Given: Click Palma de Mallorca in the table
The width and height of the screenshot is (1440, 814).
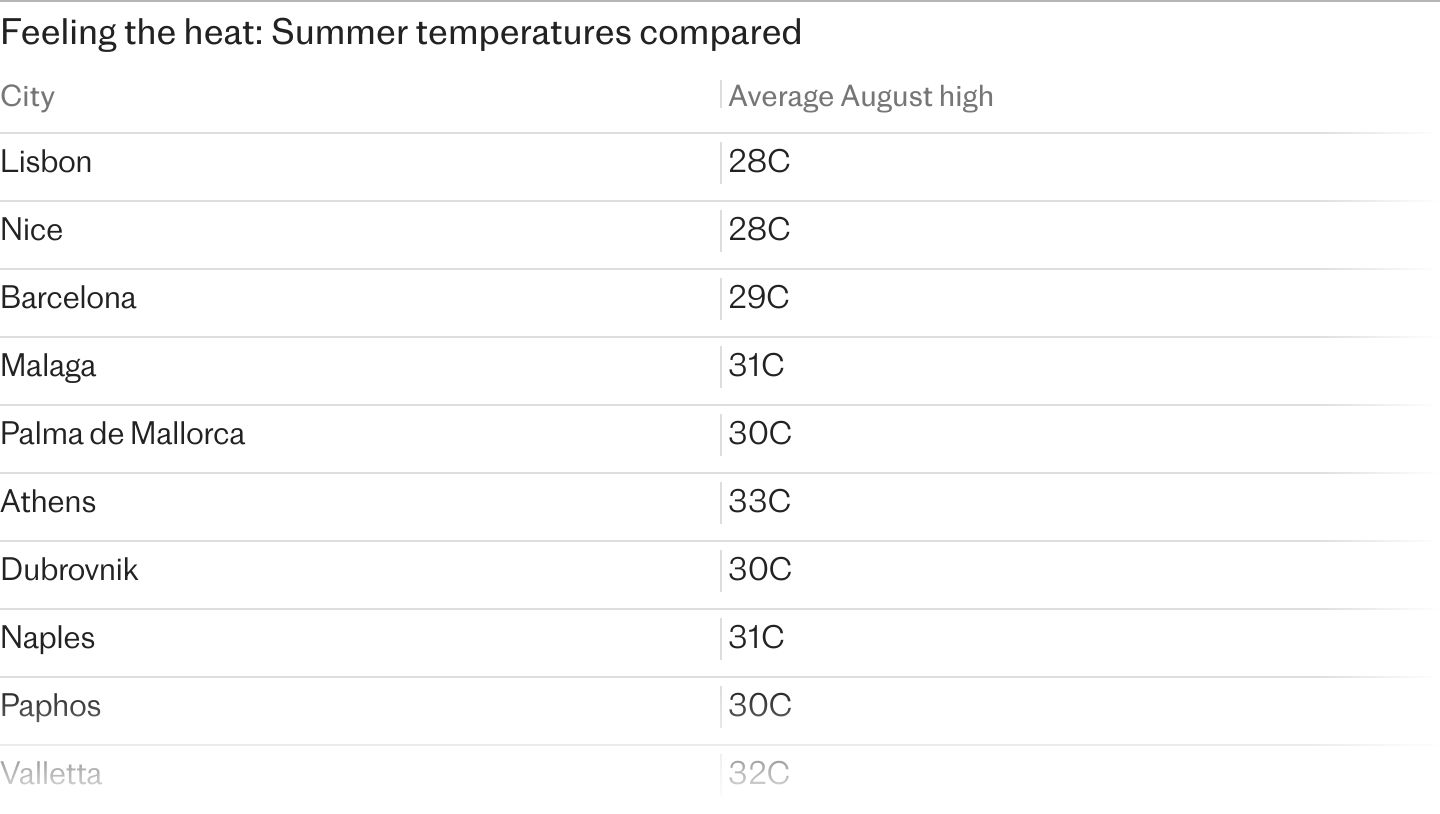Looking at the screenshot, I should pyautogui.click(x=122, y=434).
